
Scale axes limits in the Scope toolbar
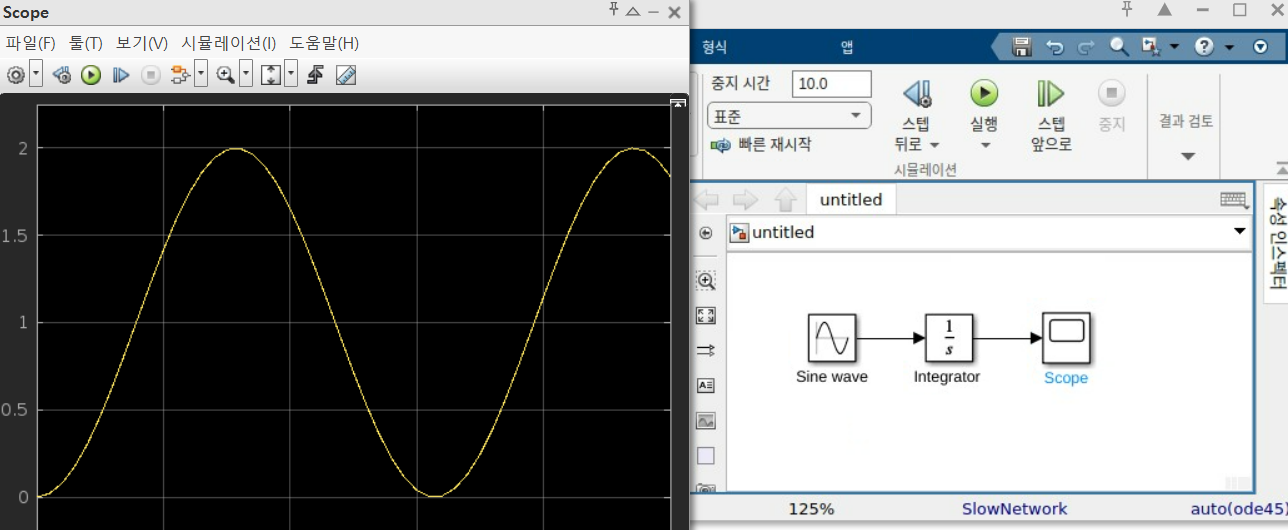pos(271,75)
